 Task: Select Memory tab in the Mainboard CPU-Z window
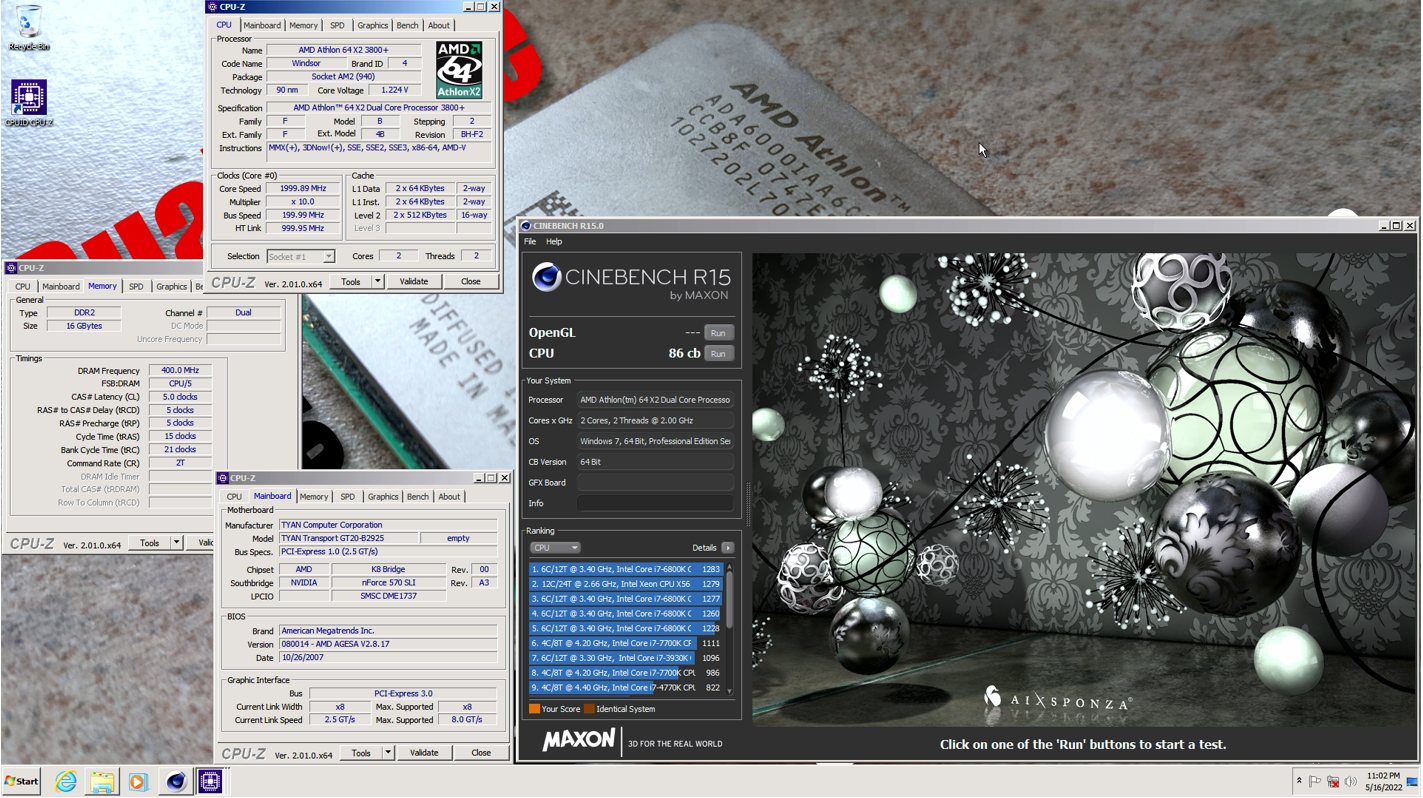click(x=313, y=497)
